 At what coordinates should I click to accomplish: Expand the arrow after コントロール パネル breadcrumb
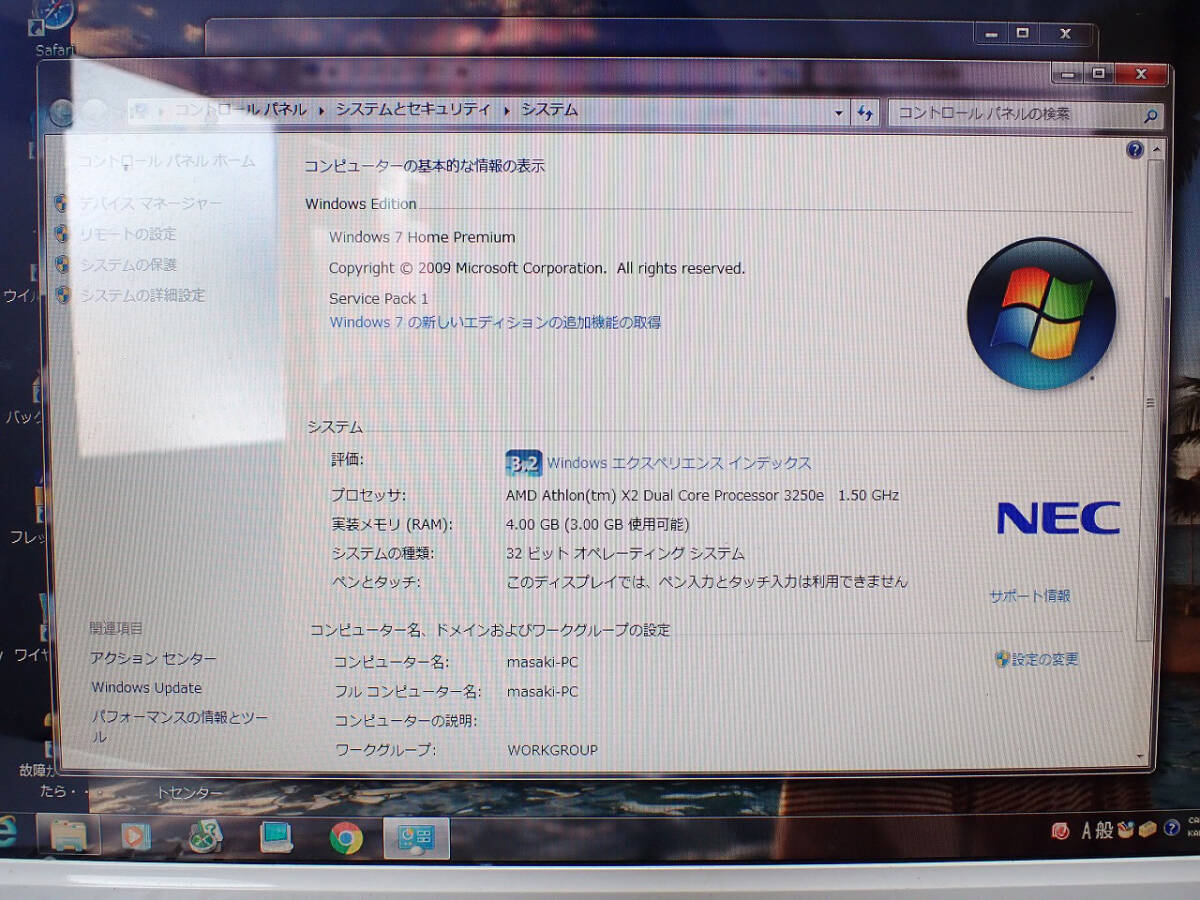(x=321, y=111)
